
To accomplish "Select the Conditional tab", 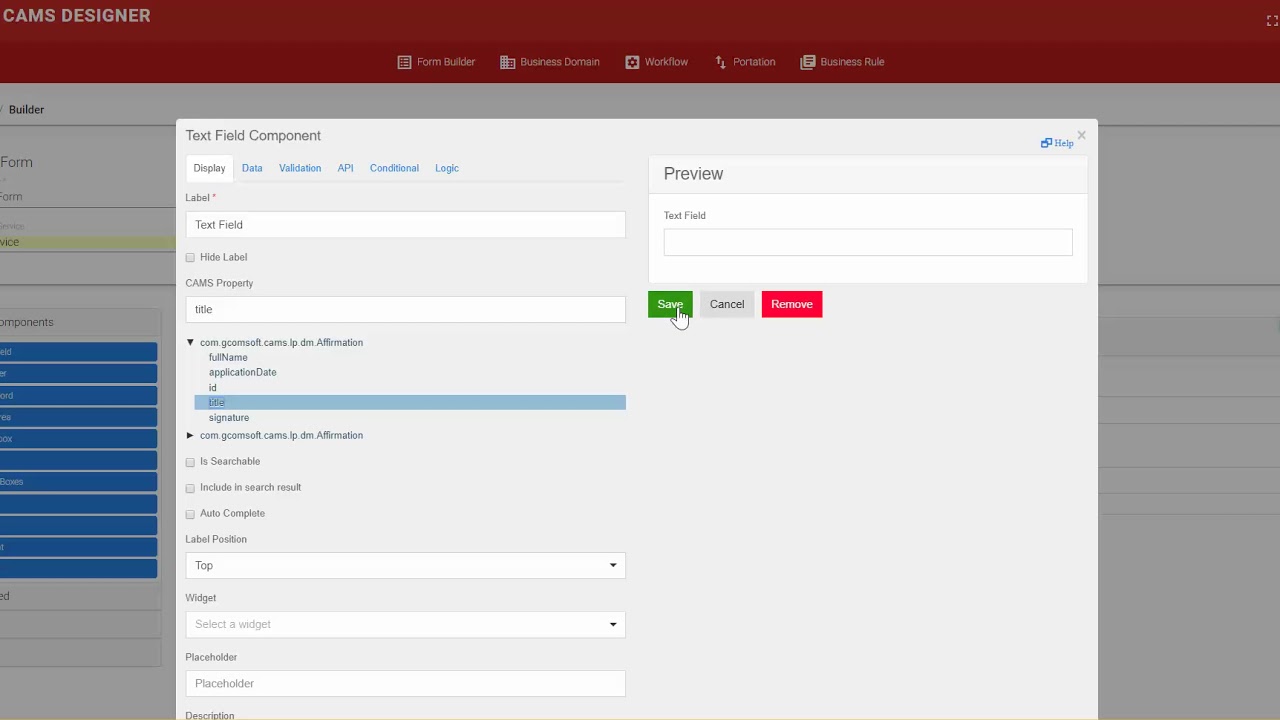I will tap(394, 168).
